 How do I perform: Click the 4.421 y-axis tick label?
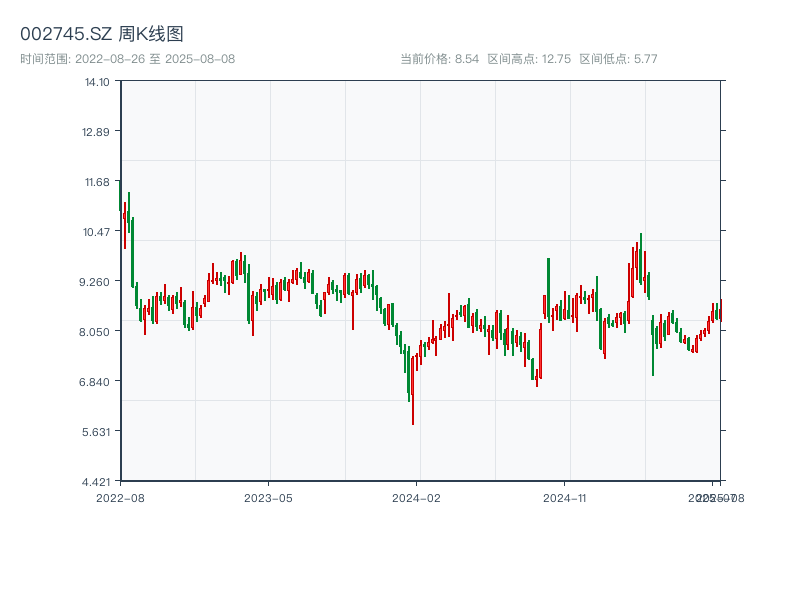click(97, 482)
